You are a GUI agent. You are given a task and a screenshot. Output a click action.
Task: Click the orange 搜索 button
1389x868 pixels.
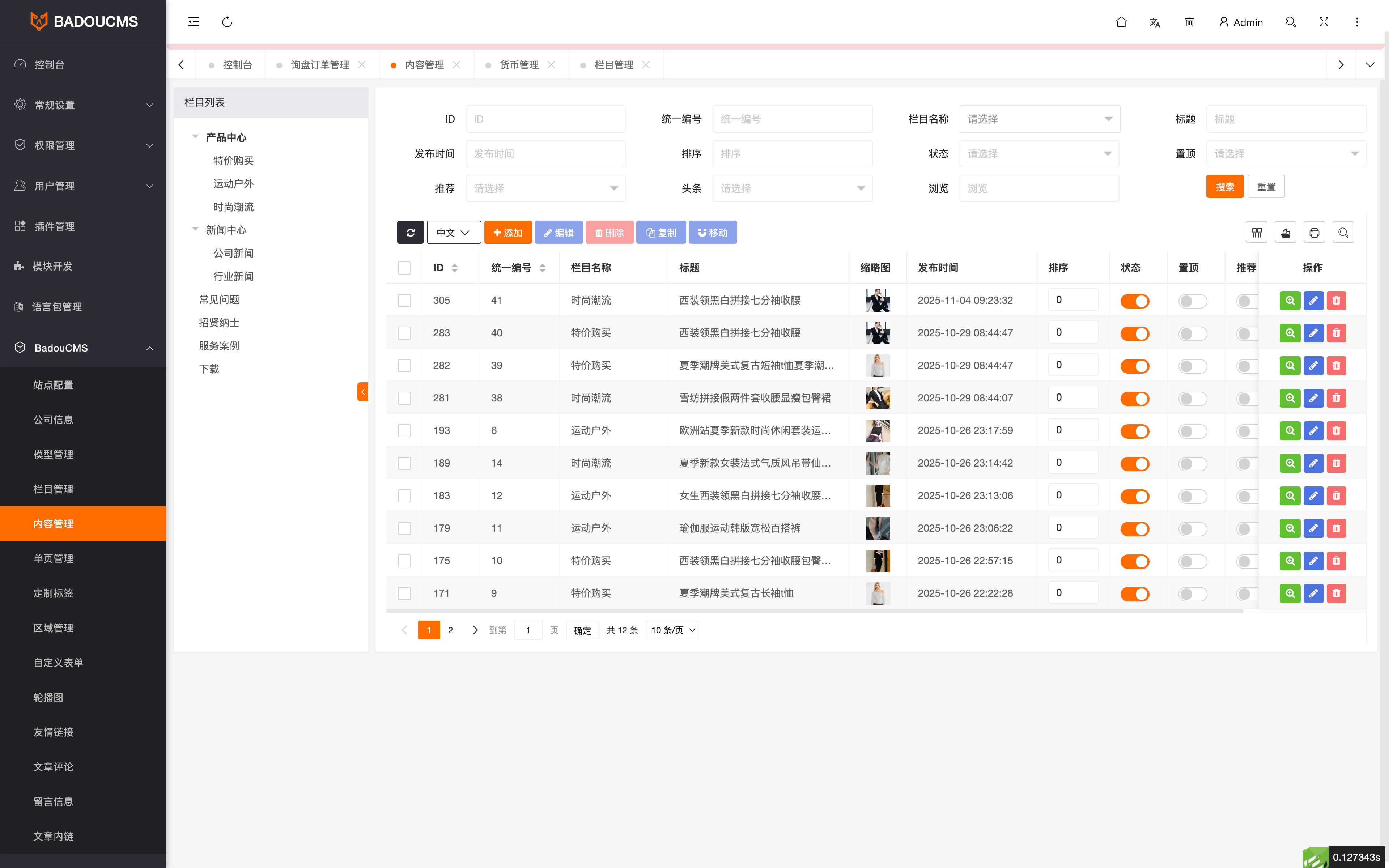(1224, 187)
